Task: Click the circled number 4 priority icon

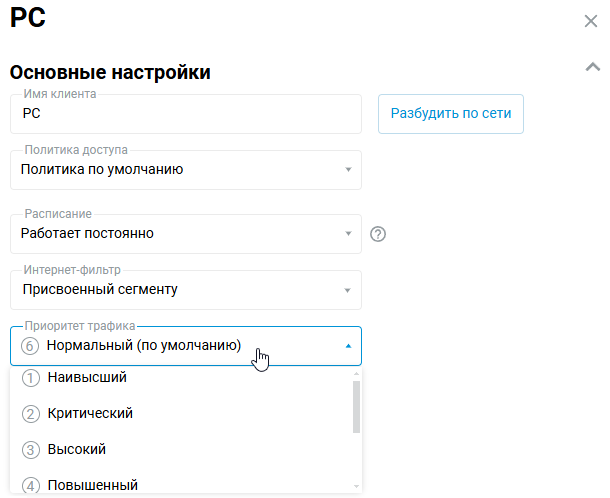Action: pyautogui.click(x=30, y=485)
